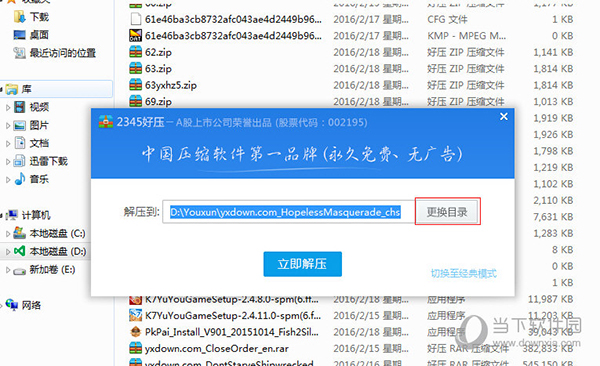Click the 计算机 computer icon

tap(12, 215)
